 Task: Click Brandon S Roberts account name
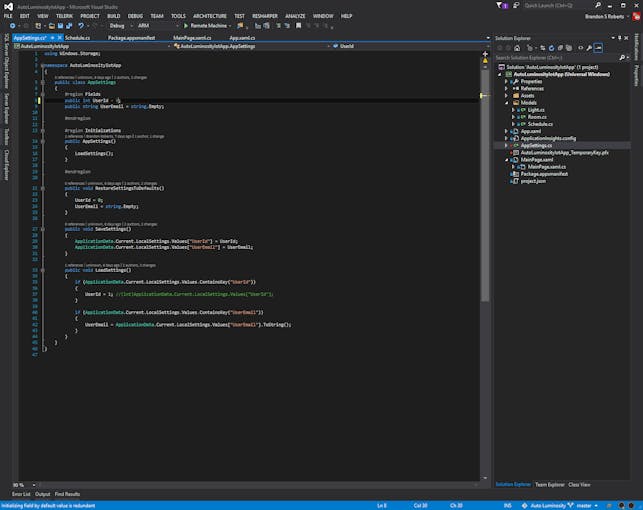[604, 16]
